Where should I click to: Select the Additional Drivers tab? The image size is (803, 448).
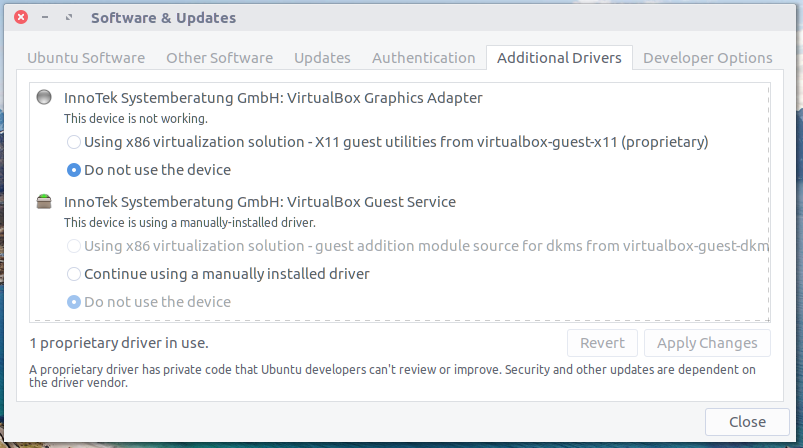click(559, 58)
